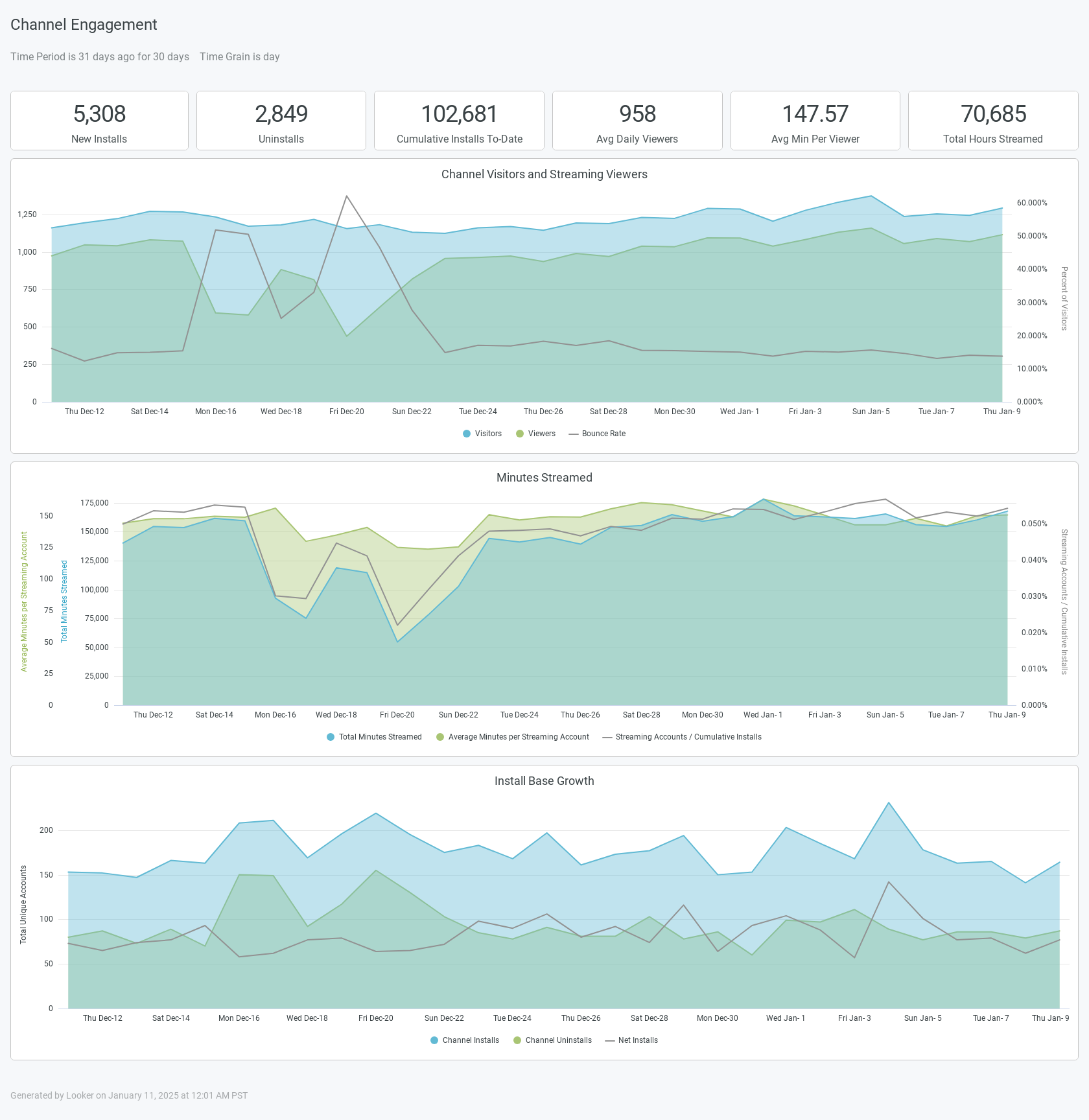
Task: Toggle the Channel Installs legend series
Action: click(465, 1040)
